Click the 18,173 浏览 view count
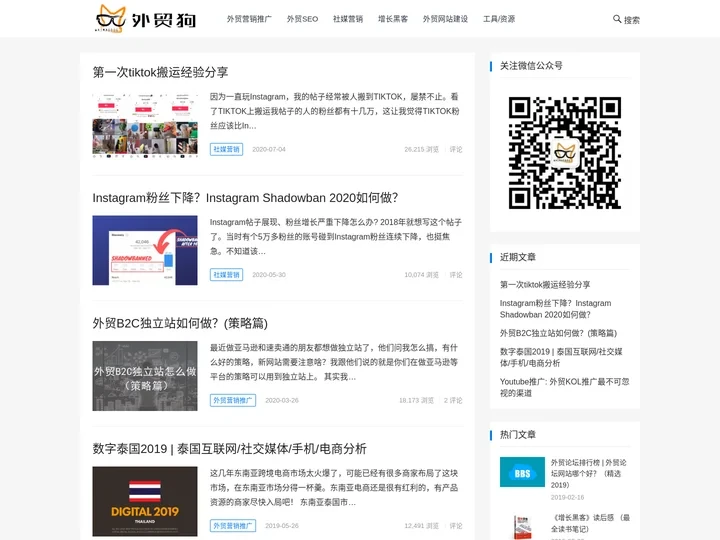The image size is (720, 540). (416, 400)
